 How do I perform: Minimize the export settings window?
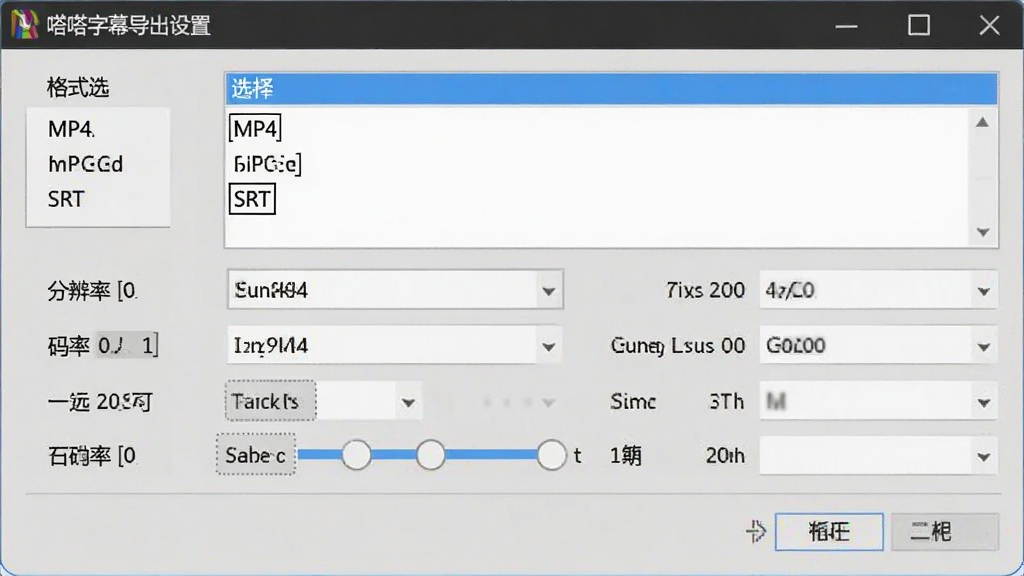click(x=846, y=25)
